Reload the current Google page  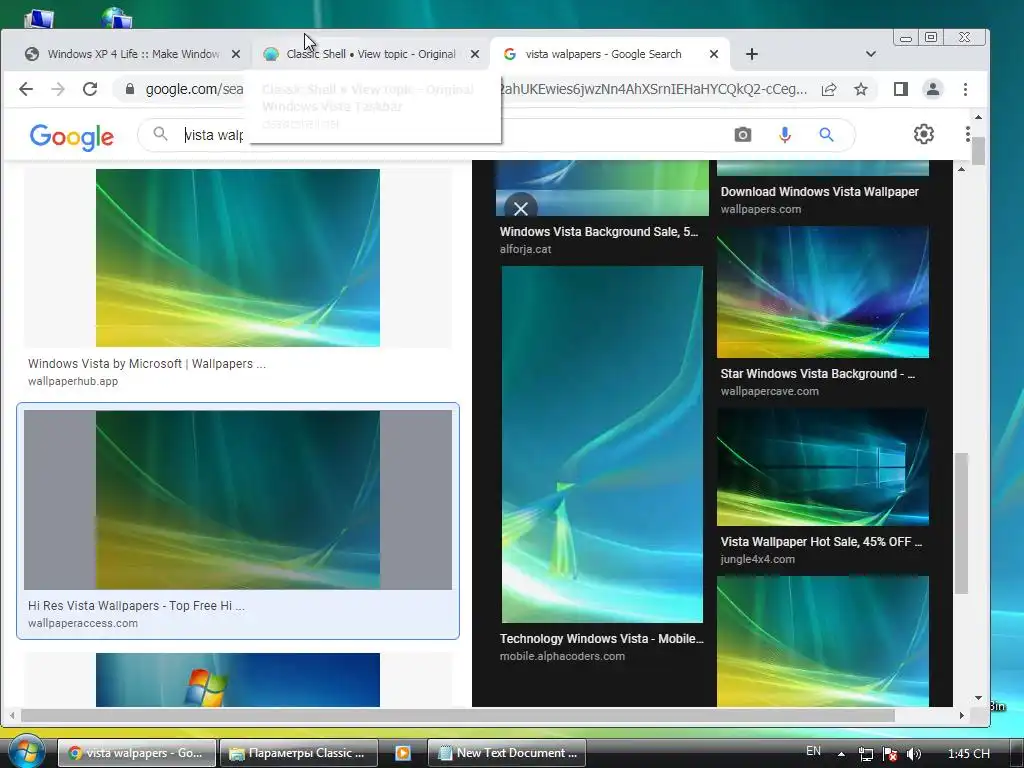coord(90,89)
